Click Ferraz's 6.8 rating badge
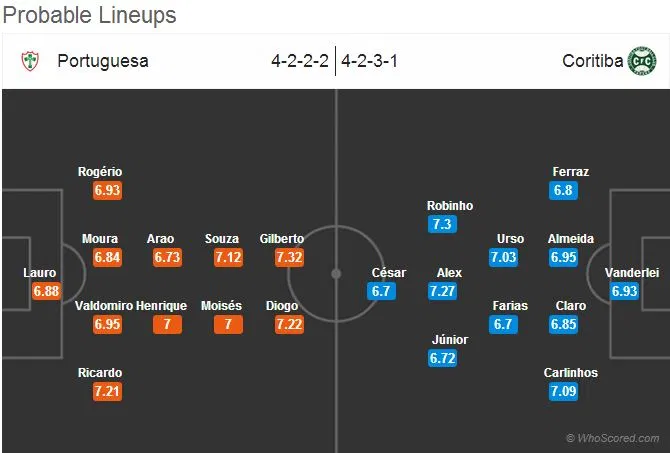This screenshot has width=670, height=453. pos(564,190)
